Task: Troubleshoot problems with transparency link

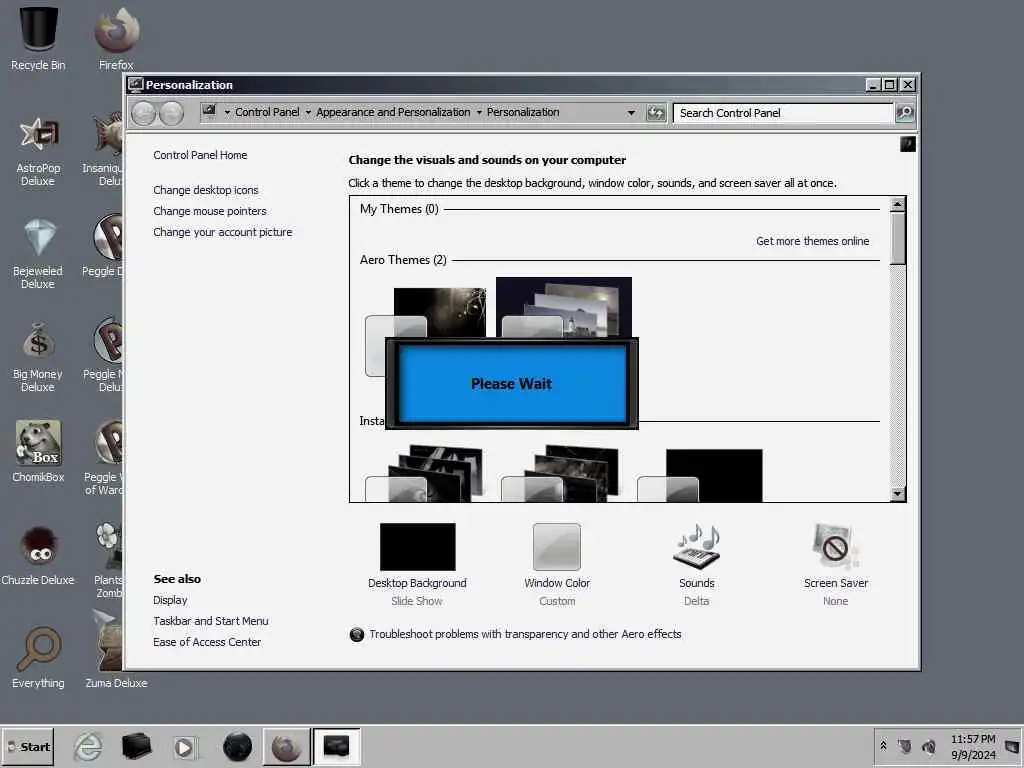Action: click(525, 634)
